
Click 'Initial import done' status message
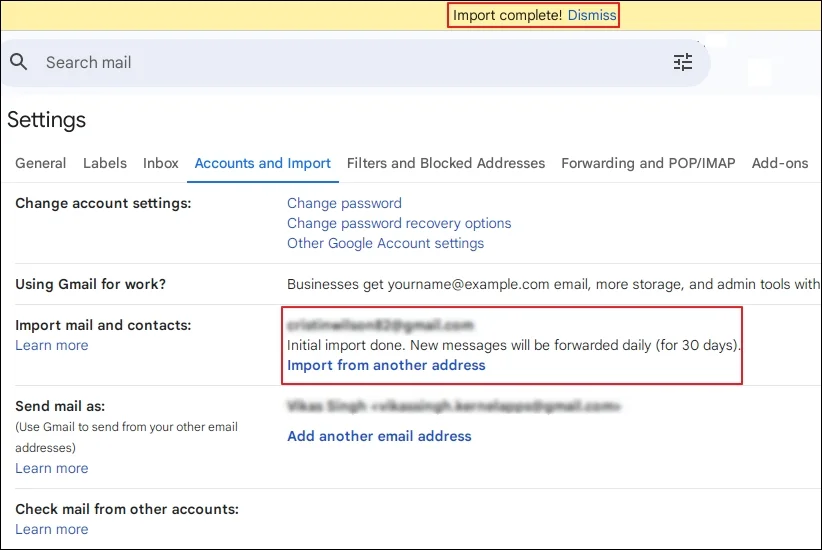(514, 345)
